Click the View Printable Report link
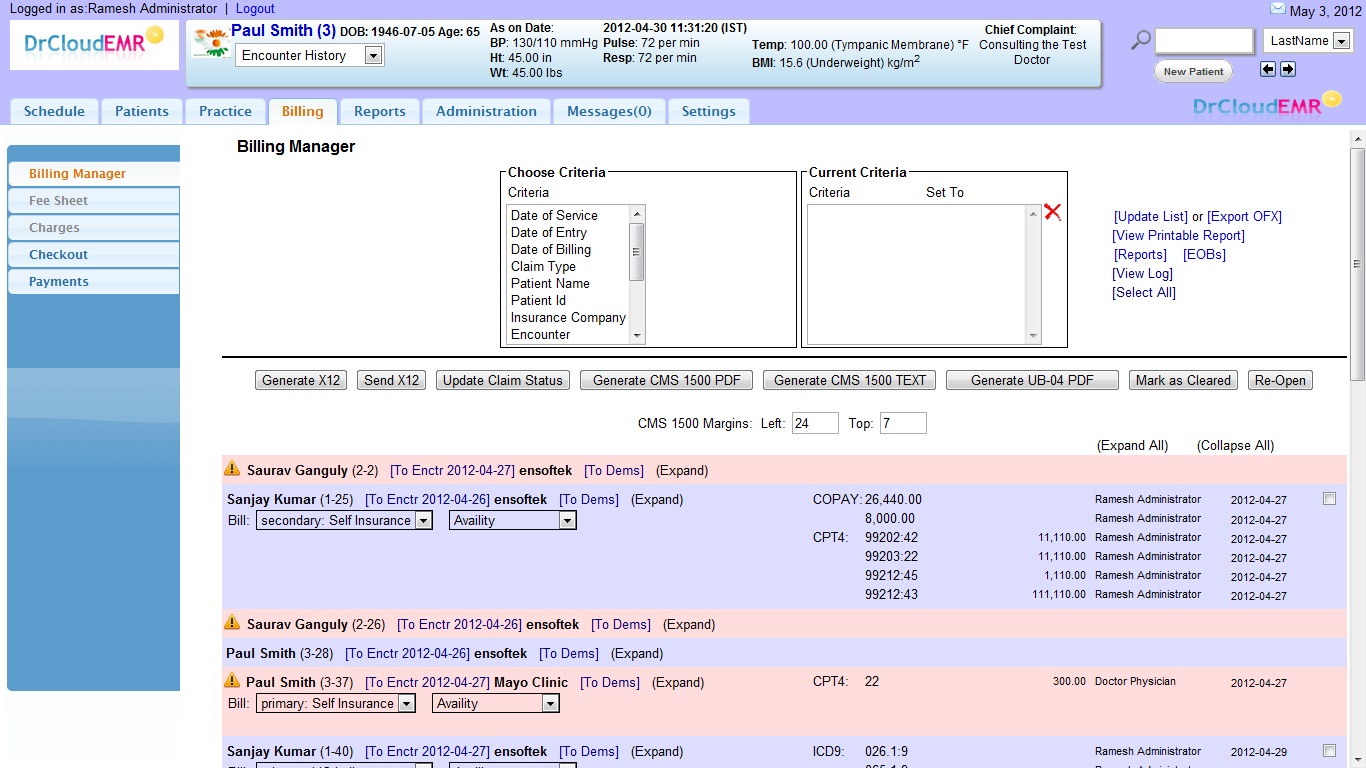1366x768 pixels. pos(1178,235)
